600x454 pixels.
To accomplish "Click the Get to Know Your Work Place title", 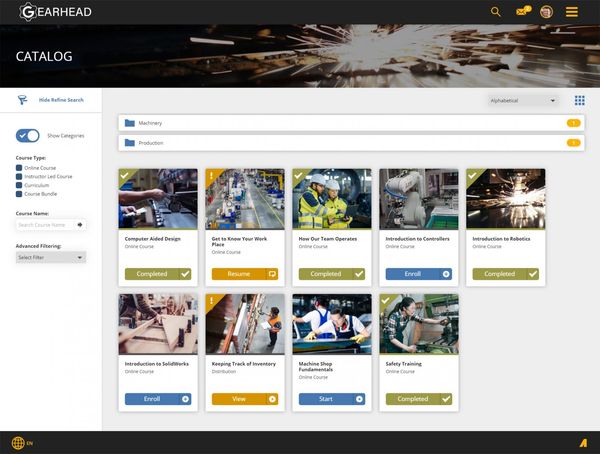I will click(239, 242).
